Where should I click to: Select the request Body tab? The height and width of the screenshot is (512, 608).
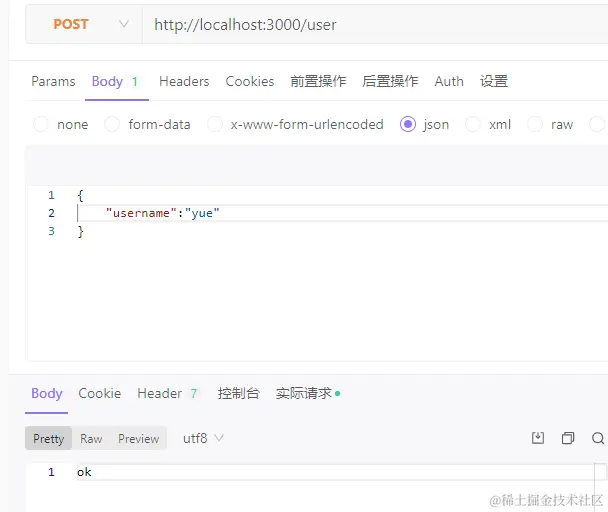tap(116, 81)
